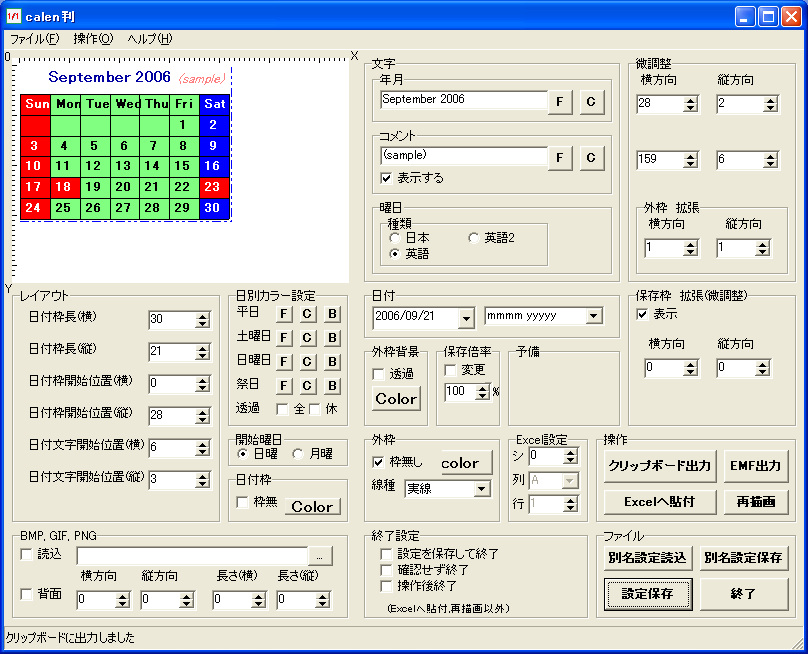
Task: Click 終了 exit button
Action: [744, 594]
